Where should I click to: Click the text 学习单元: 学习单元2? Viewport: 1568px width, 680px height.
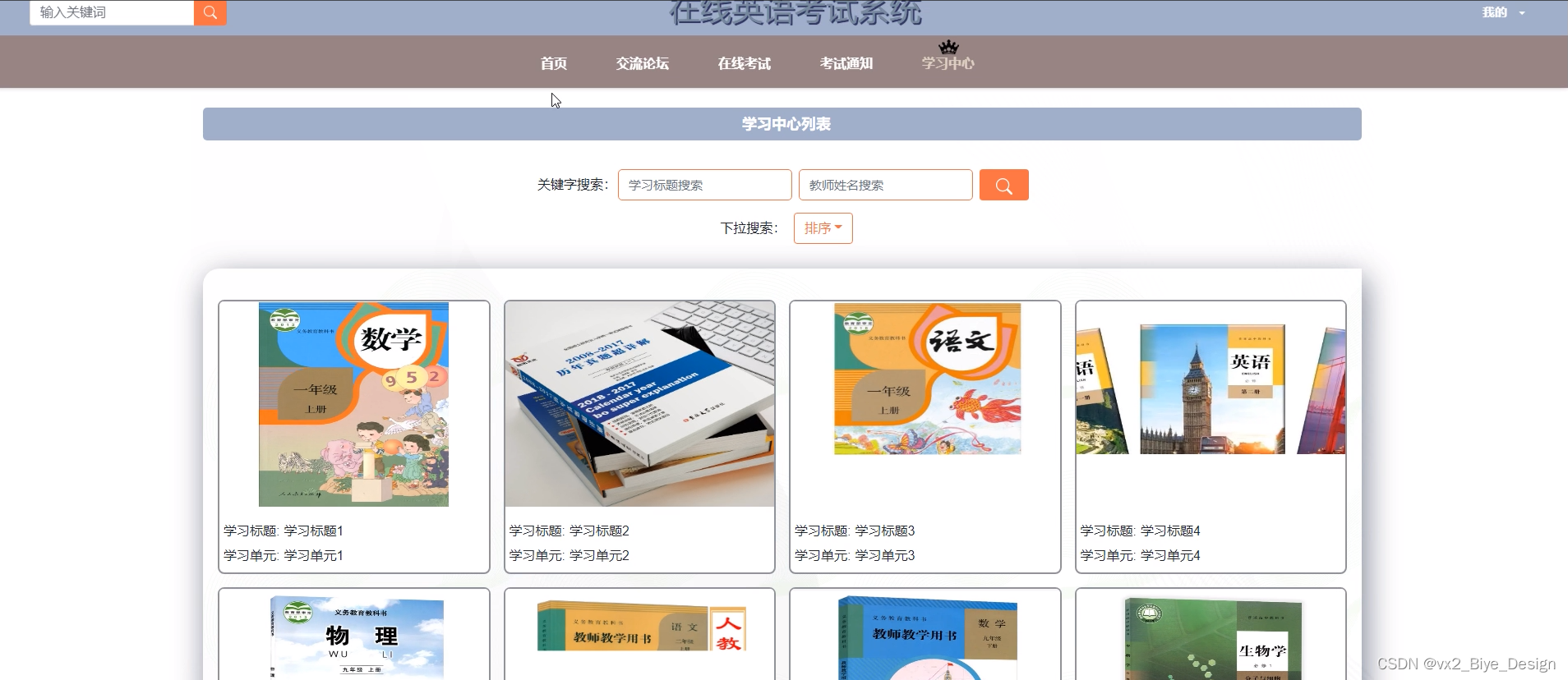coord(569,556)
